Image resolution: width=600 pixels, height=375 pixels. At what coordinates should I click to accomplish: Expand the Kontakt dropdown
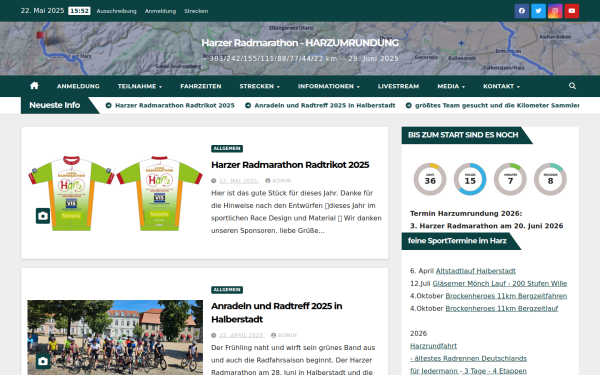point(501,86)
